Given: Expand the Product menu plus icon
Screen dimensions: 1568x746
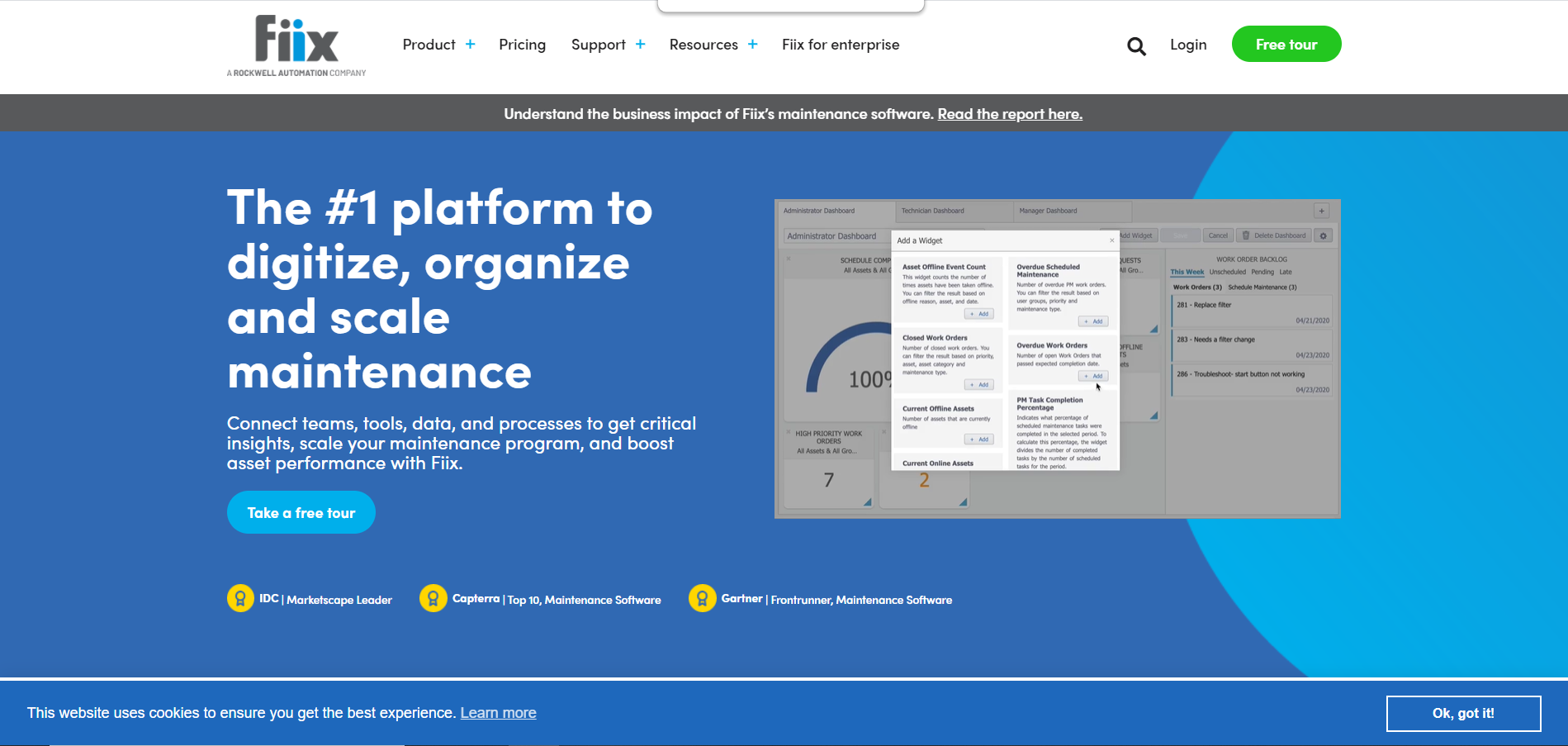Looking at the screenshot, I should 470,45.
